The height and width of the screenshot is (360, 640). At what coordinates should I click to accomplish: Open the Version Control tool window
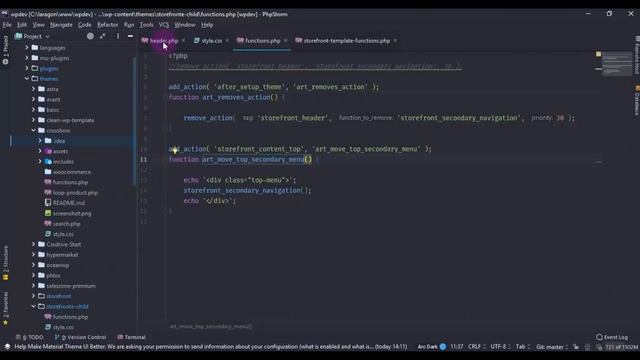point(80,337)
